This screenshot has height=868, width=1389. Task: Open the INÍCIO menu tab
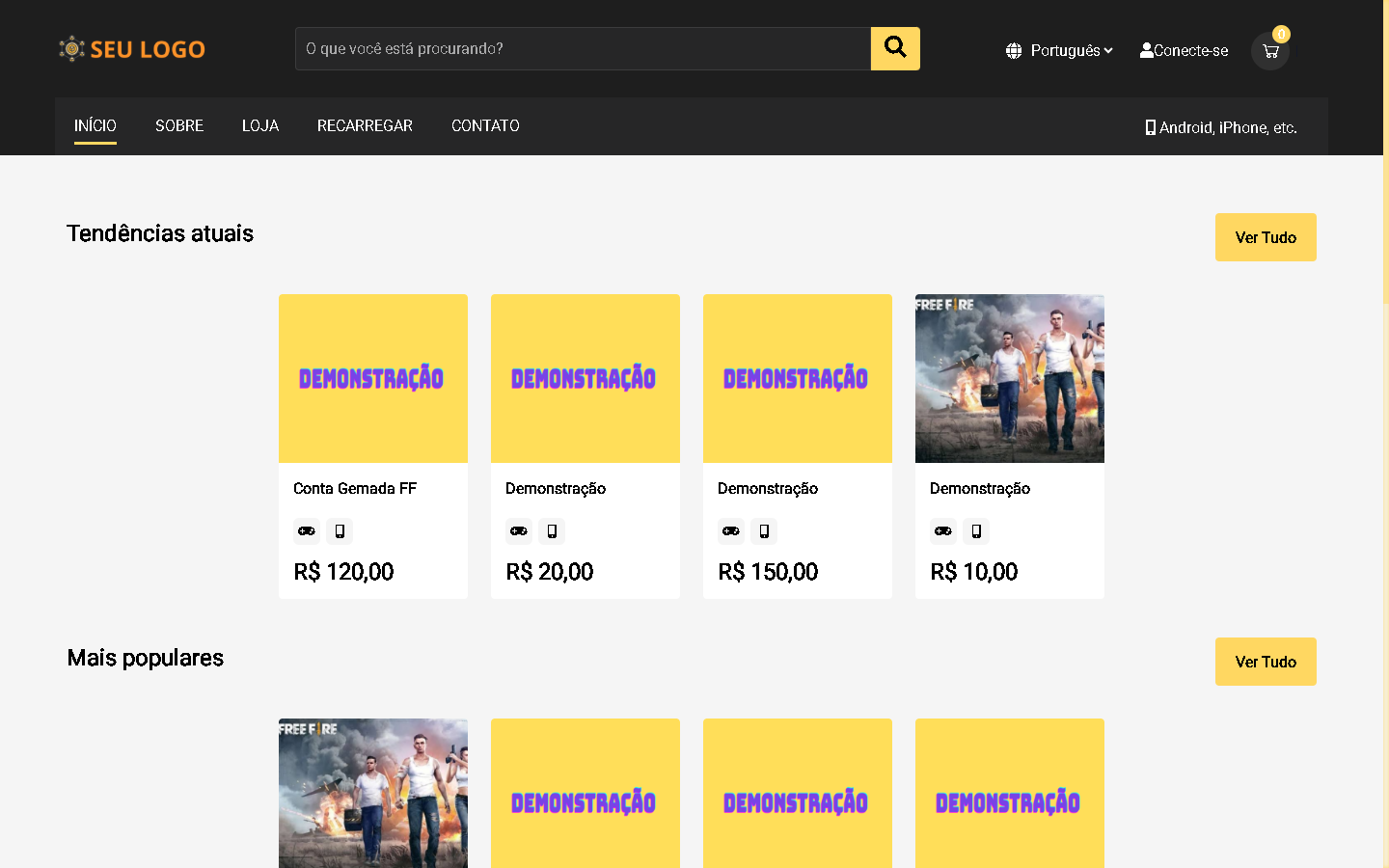(x=95, y=126)
